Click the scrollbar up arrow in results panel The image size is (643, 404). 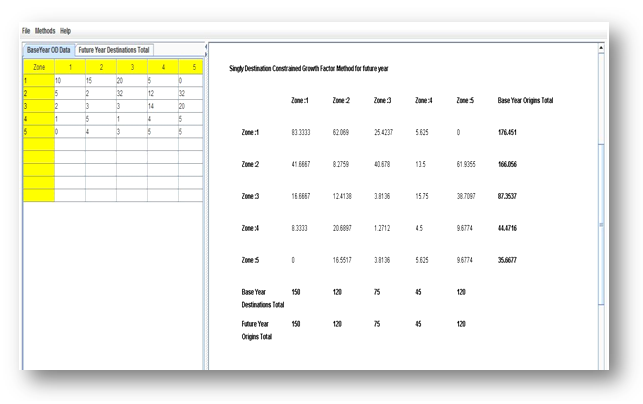(600, 48)
